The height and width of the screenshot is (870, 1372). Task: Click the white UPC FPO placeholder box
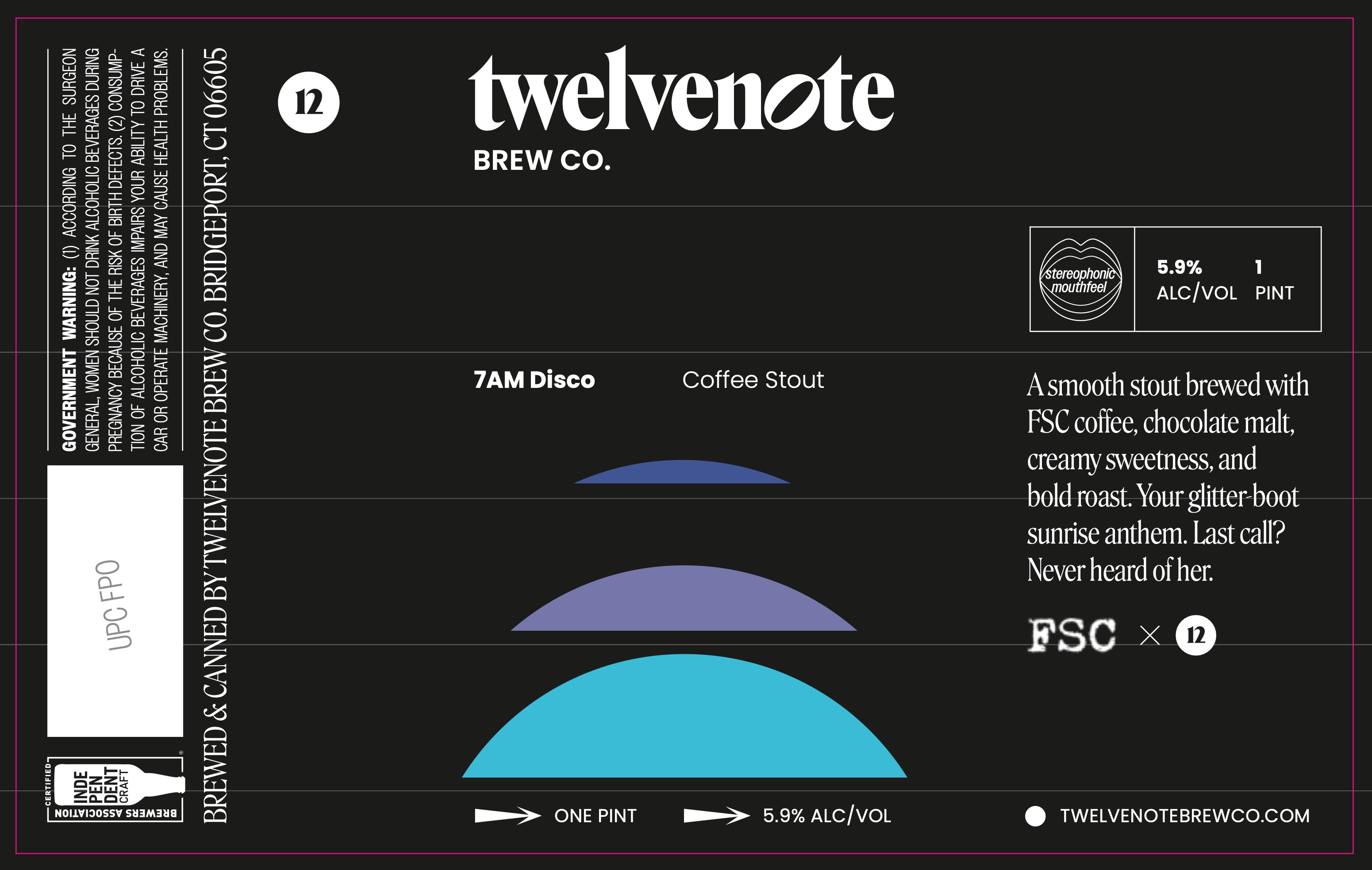[x=115, y=601]
